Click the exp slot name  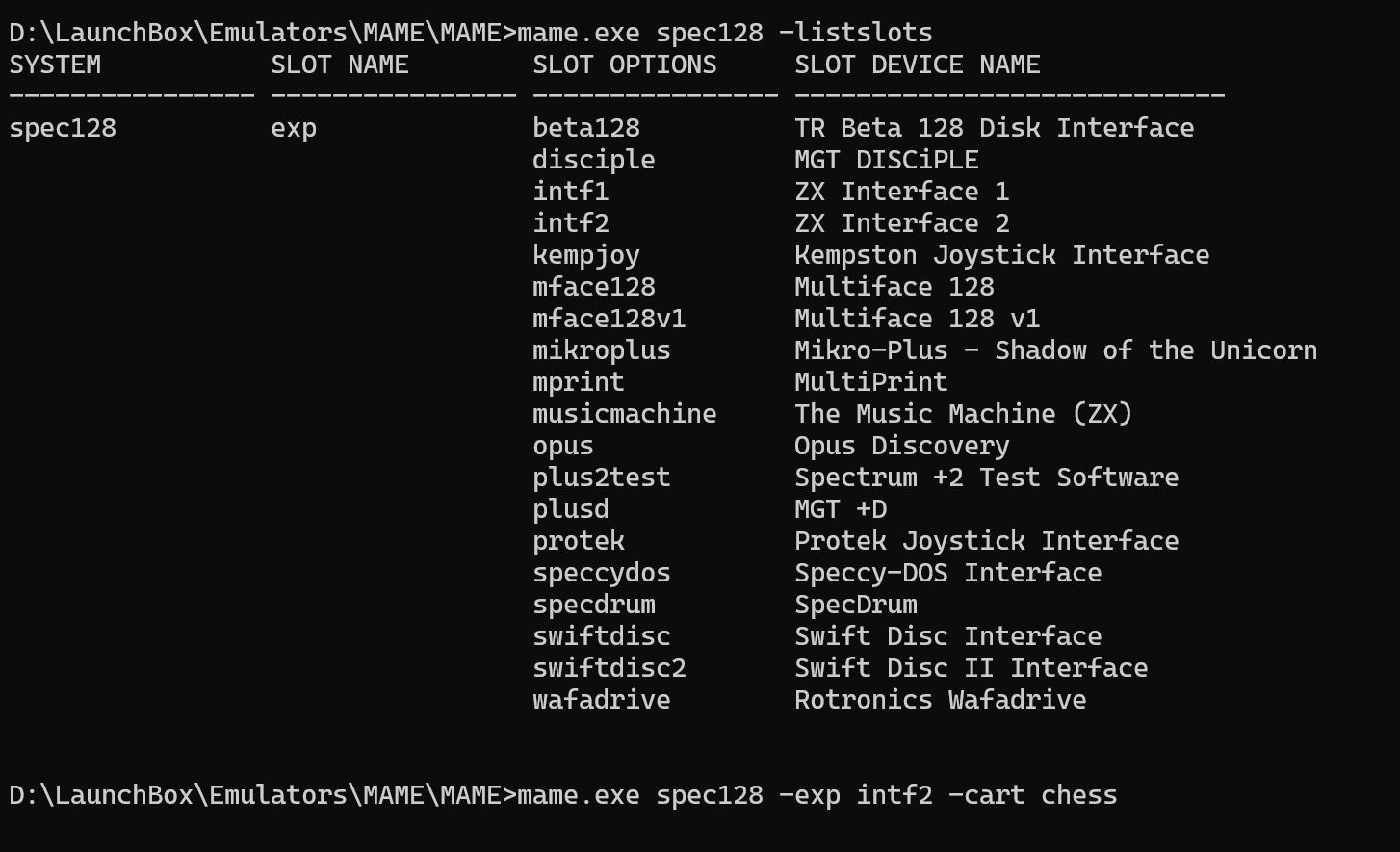click(294, 128)
